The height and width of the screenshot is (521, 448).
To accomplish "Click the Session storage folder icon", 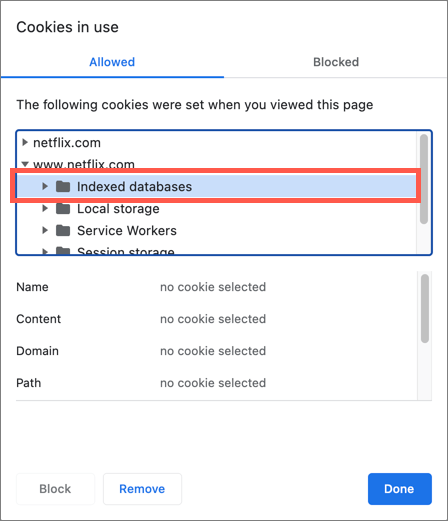I will point(63,251).
